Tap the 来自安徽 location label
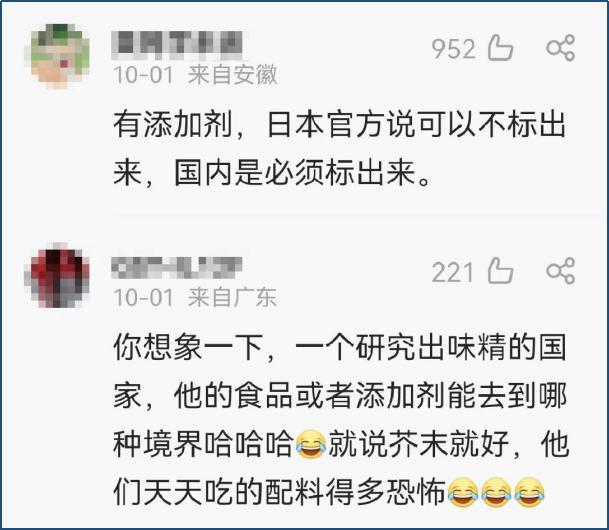 pyautogui.click(x=232, y=75)
